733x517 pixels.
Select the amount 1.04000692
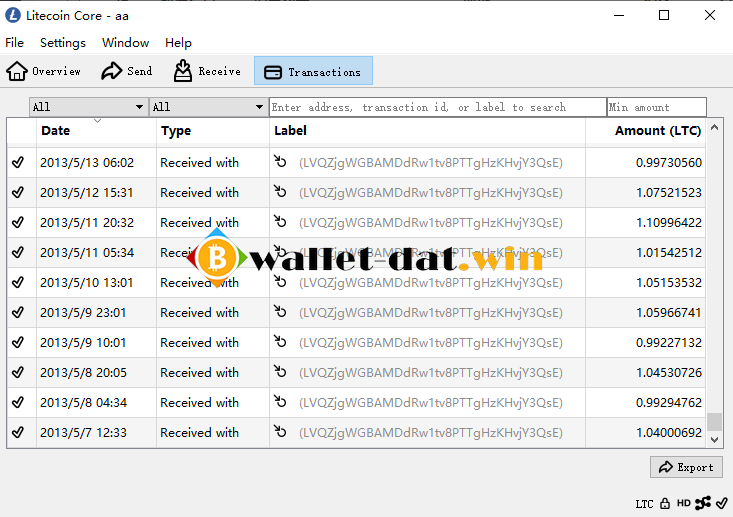point(668,433)
